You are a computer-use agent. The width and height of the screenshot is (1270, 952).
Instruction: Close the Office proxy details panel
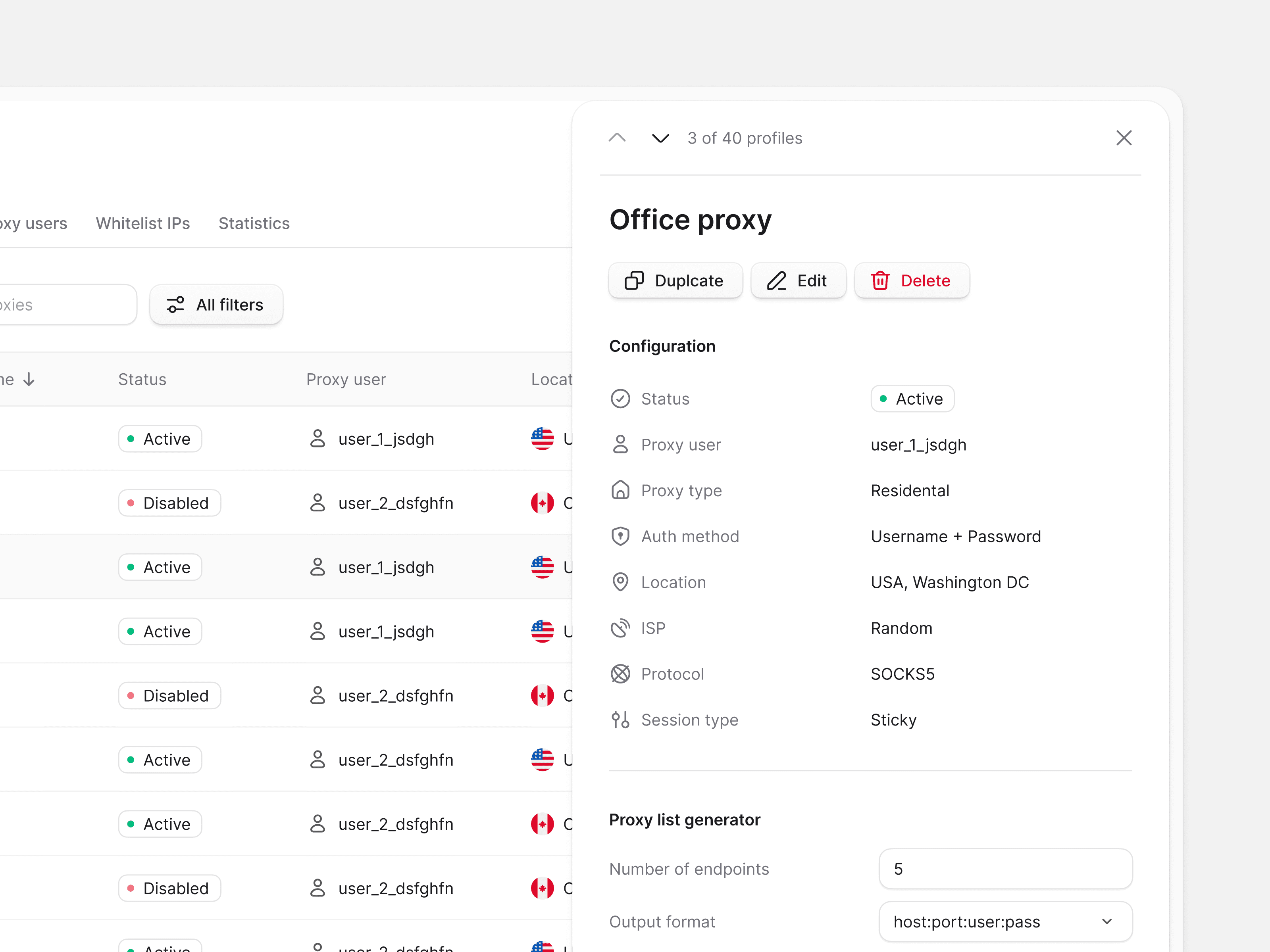pos(1124,138)
